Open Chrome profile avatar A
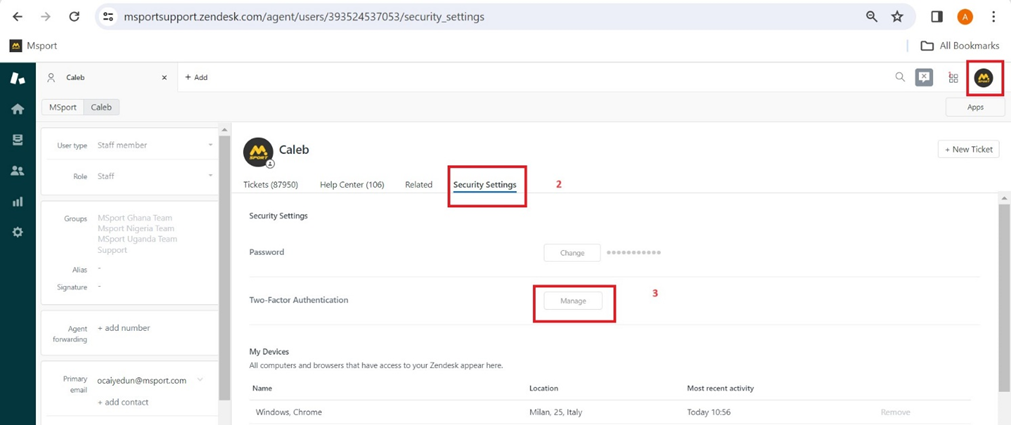This screenshot has height=425, width=1011. coord(965,17)
